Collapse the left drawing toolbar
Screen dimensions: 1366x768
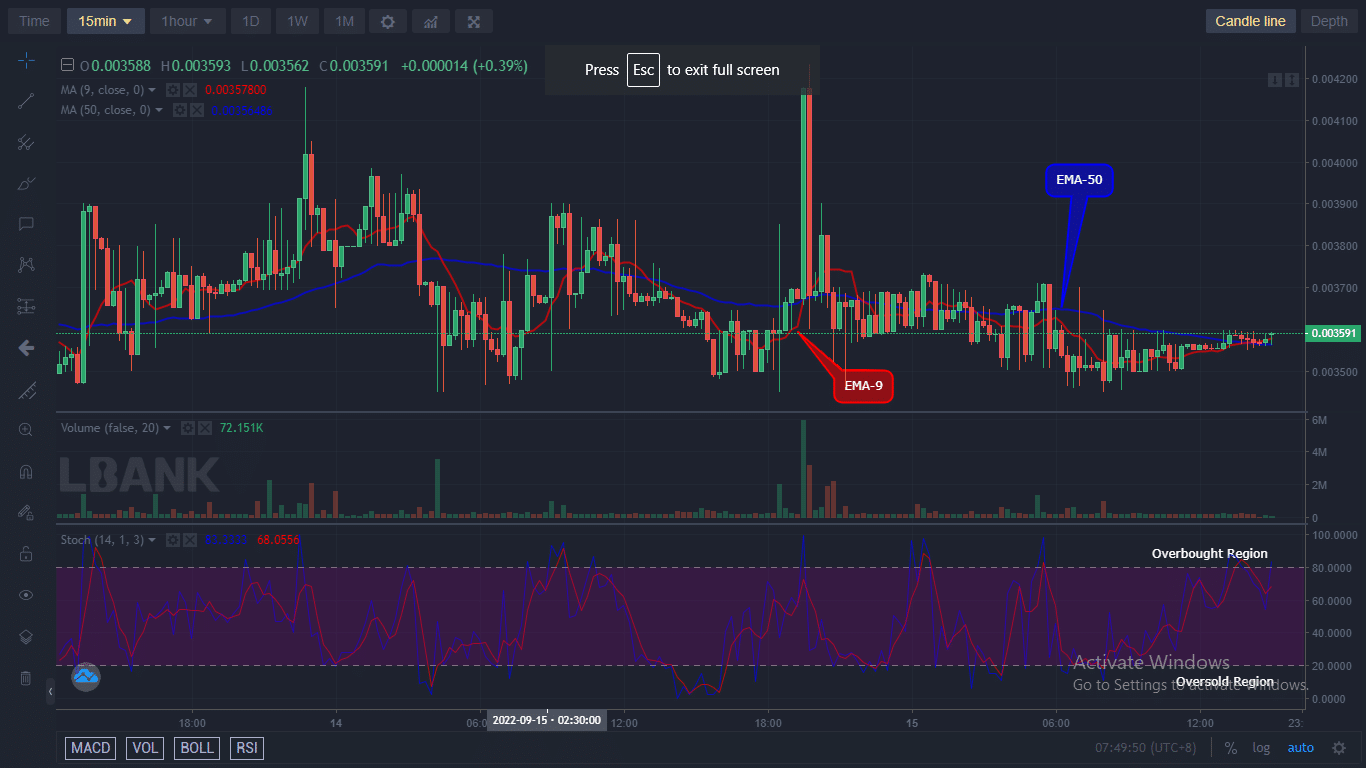click(51, 691)
